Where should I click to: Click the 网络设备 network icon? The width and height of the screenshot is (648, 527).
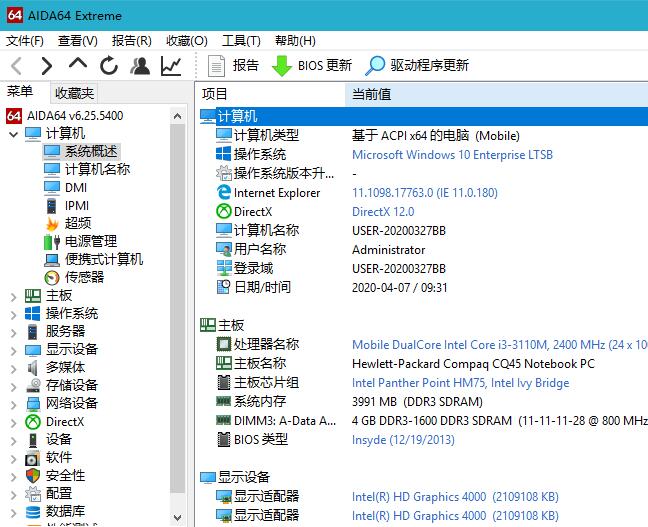click(x=33, y=403)
